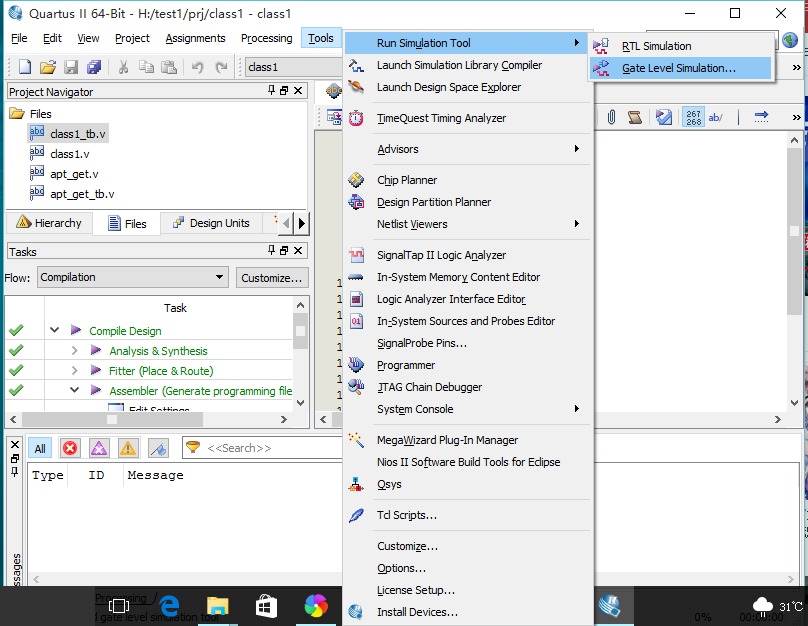Collapse the Assembler task
The image size is (808, 626).
coord(74,390)
